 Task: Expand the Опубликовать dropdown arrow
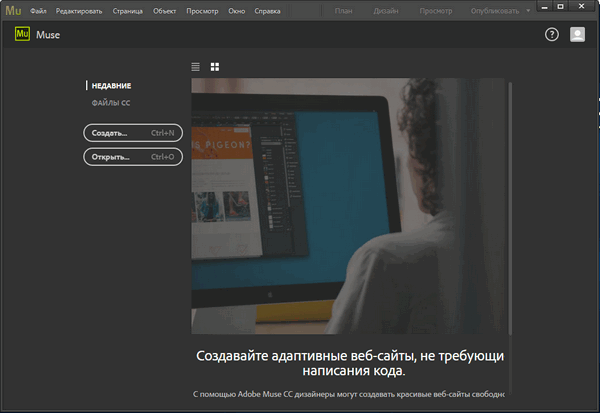tap(528, 11)
